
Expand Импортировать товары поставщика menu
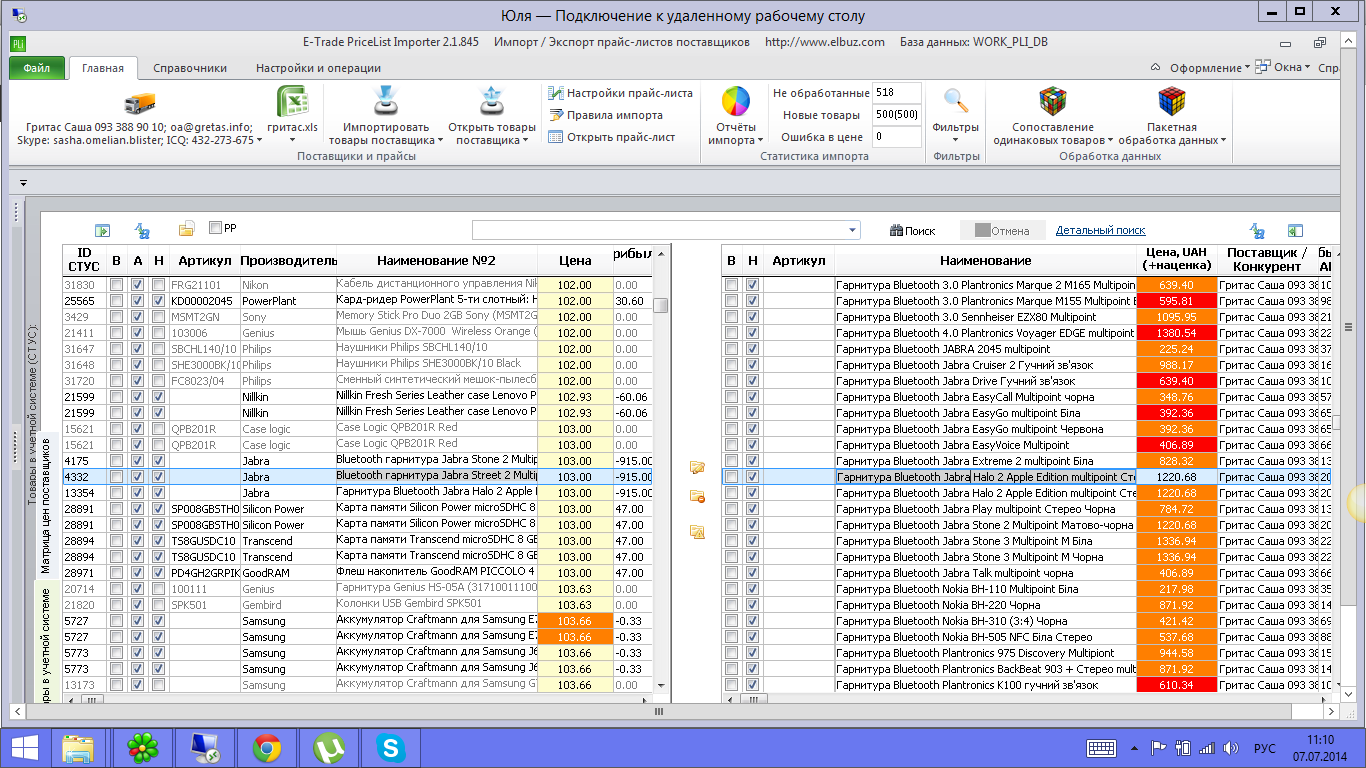(x=386, y=117)
